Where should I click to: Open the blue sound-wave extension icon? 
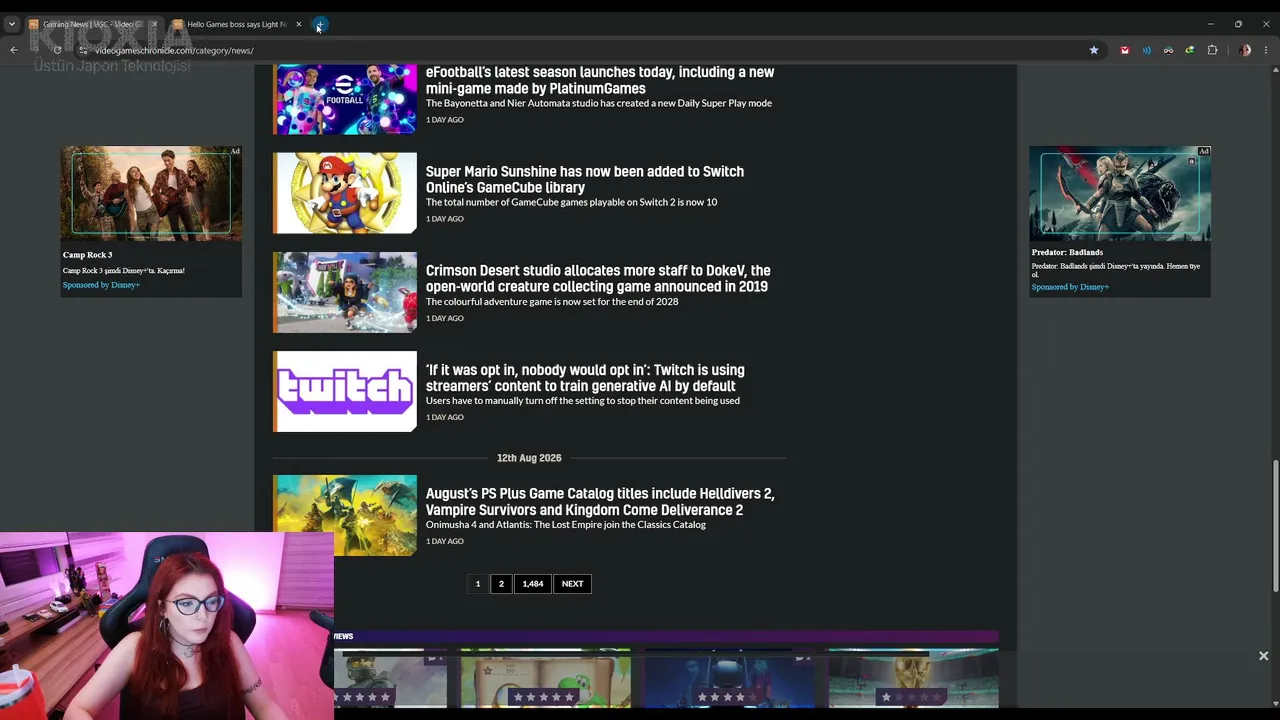[1147, 50]
